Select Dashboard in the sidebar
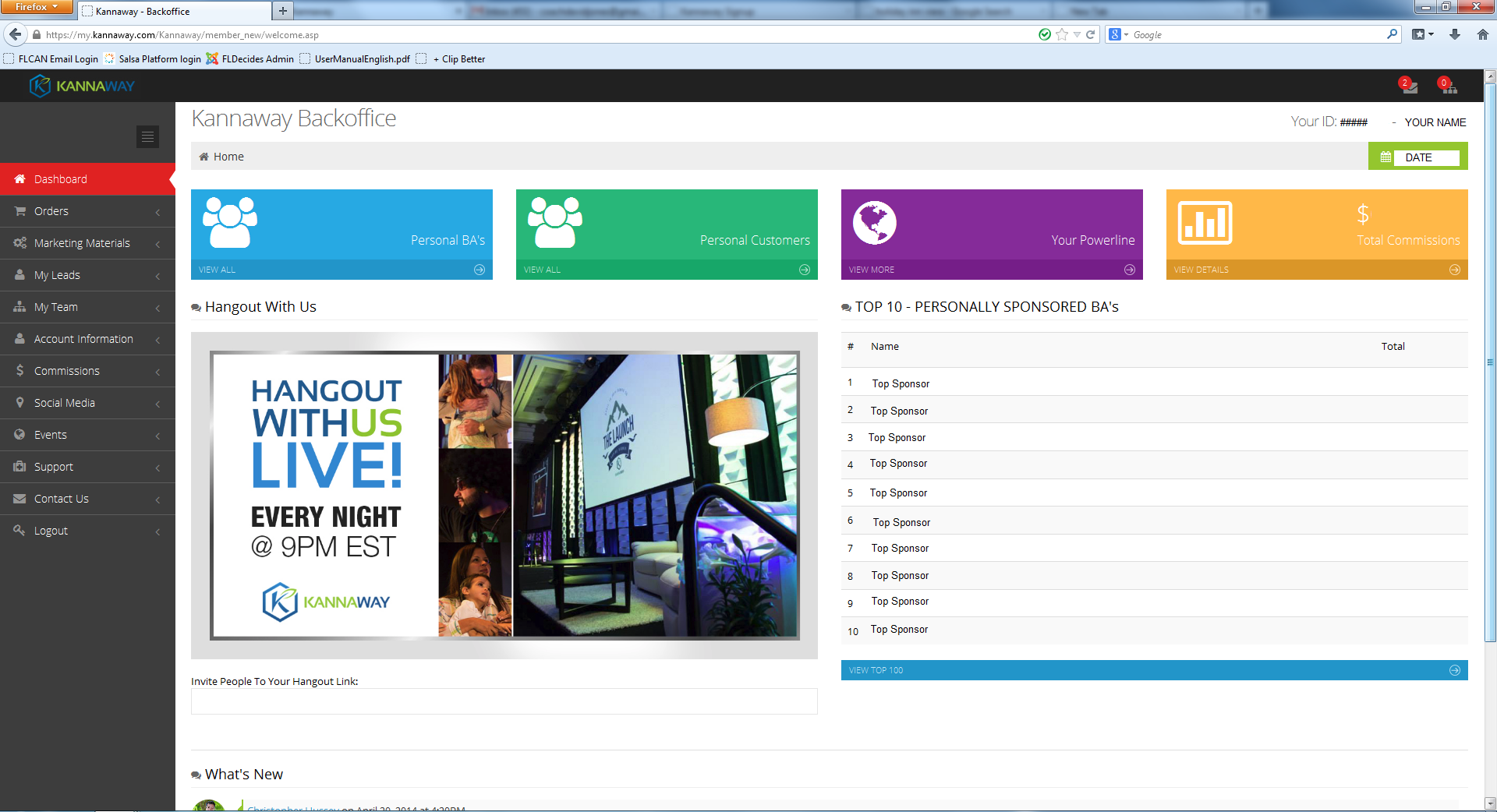This screenshot has width=1497, height=812. [x=87, y=179]
